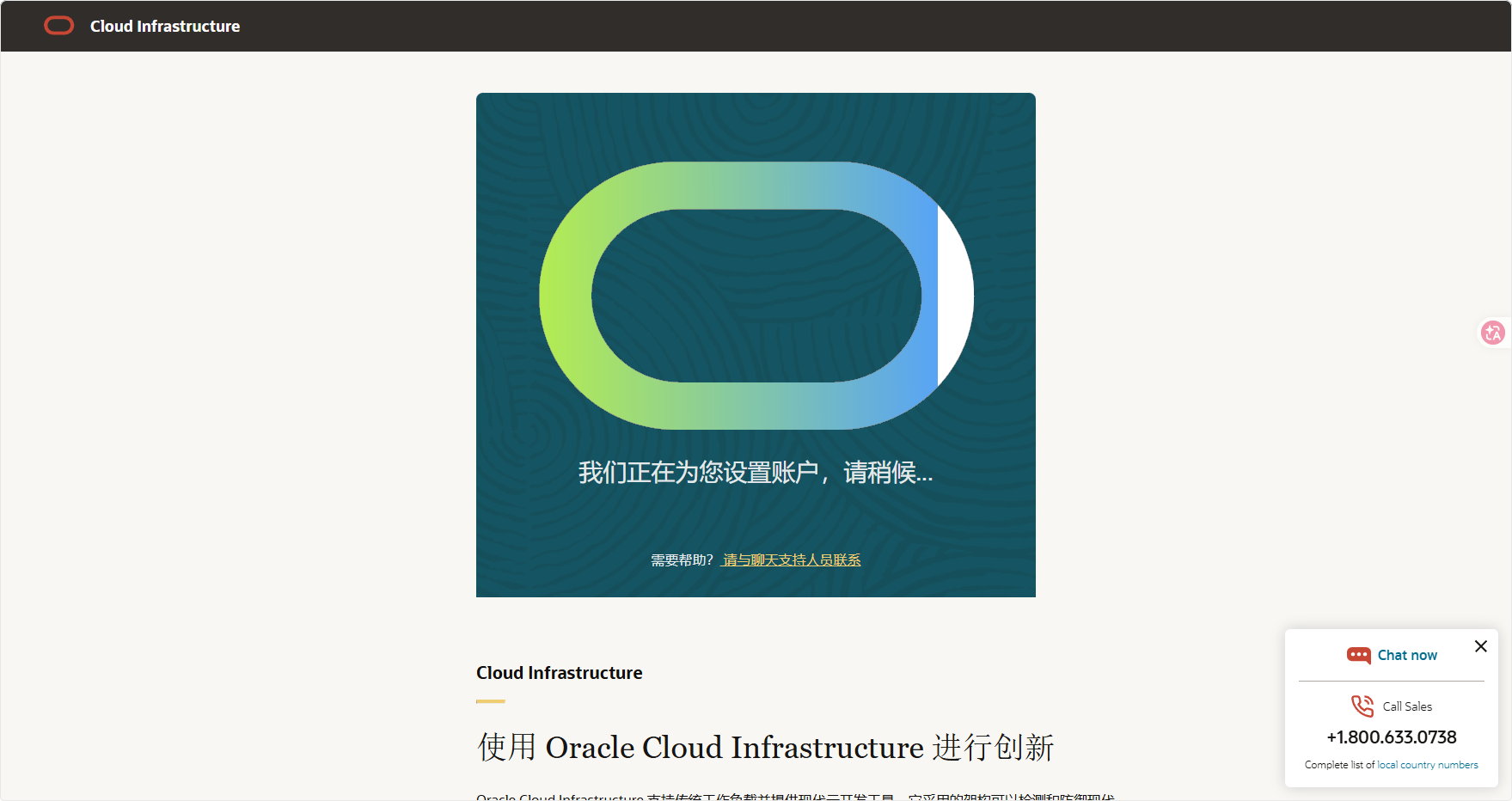Click the Call Sales label

pyautogui.click(x=1407, y=706)
